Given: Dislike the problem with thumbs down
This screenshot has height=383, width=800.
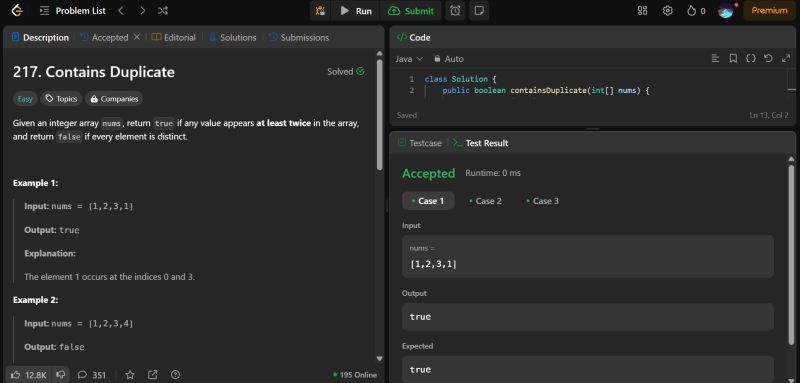Looking at the screenshot, I should (61, 375).
